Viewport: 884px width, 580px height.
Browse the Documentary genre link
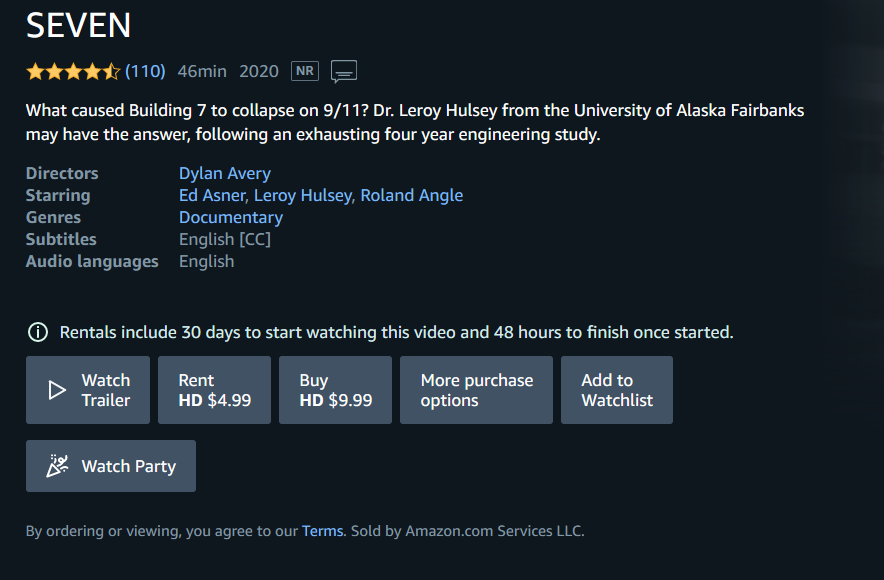231,218
